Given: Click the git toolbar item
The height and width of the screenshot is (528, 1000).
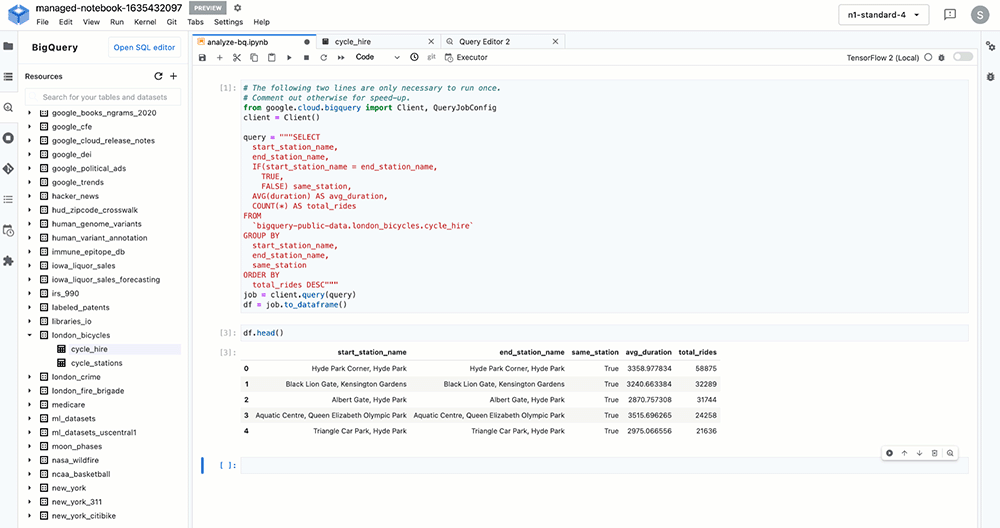Looking at the screenshot, I should click(x=432, y=57).
